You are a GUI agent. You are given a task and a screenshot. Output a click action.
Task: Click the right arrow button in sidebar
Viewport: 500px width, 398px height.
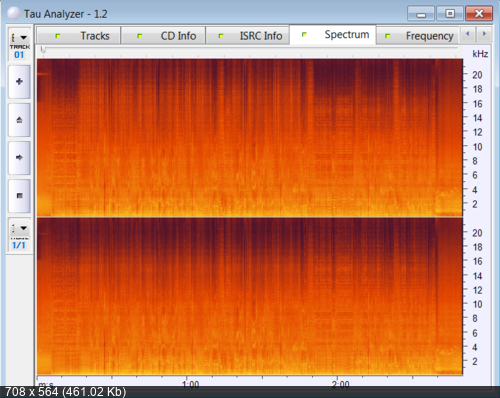(x=19, y=158)
